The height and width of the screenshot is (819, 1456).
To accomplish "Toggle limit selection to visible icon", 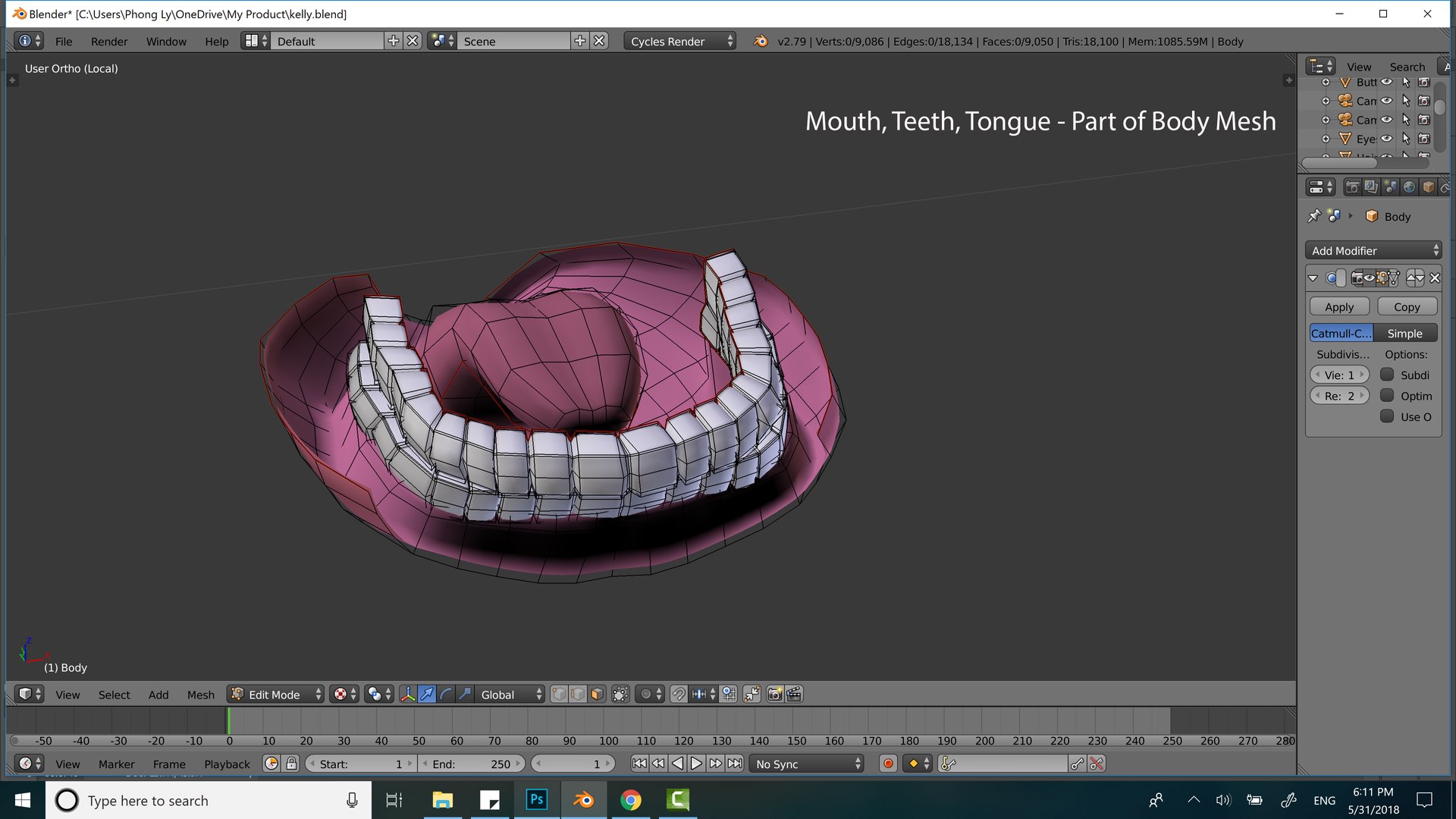I will pos(620,695).
